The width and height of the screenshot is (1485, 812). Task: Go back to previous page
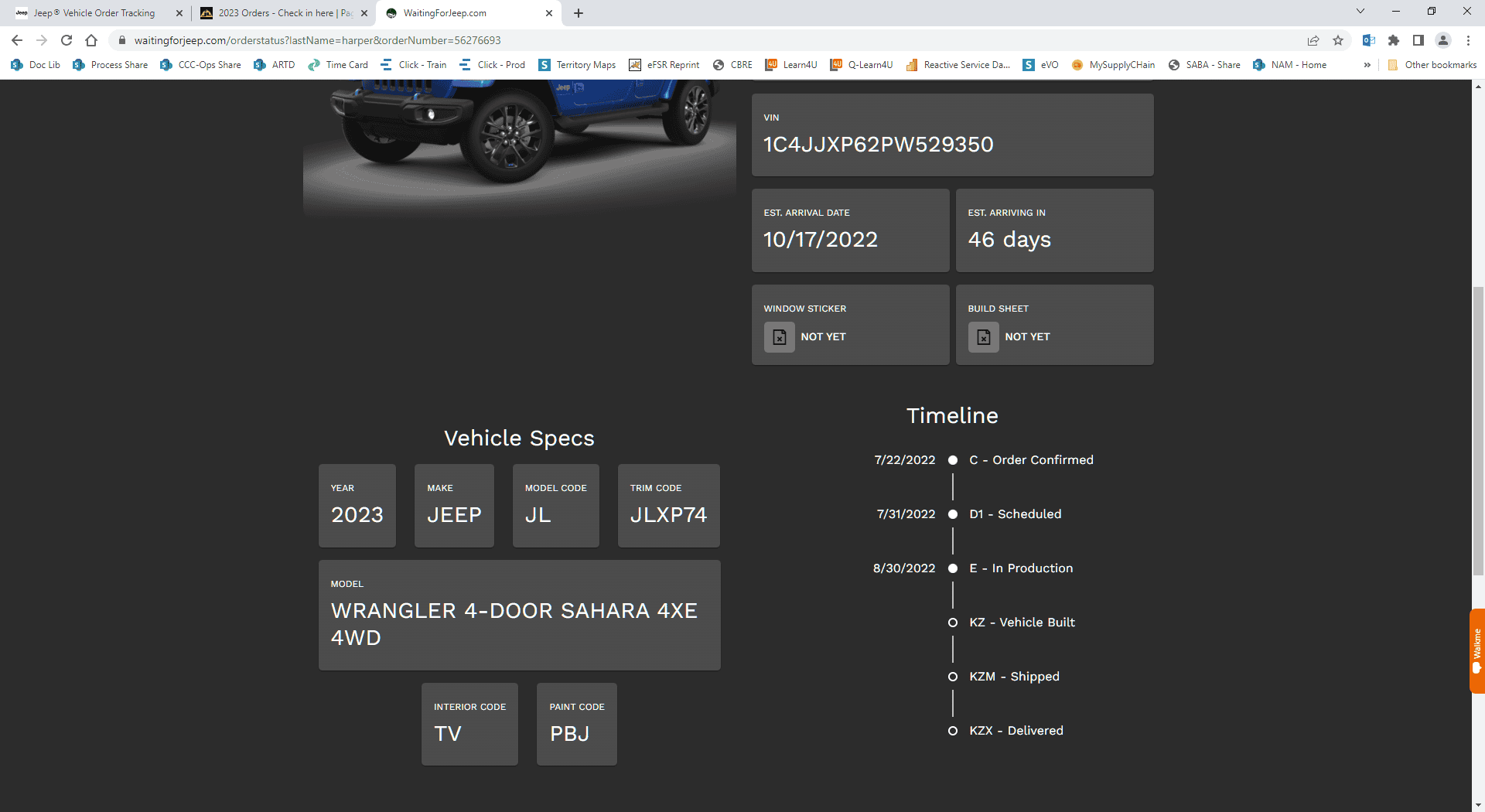tap(17, 40)
